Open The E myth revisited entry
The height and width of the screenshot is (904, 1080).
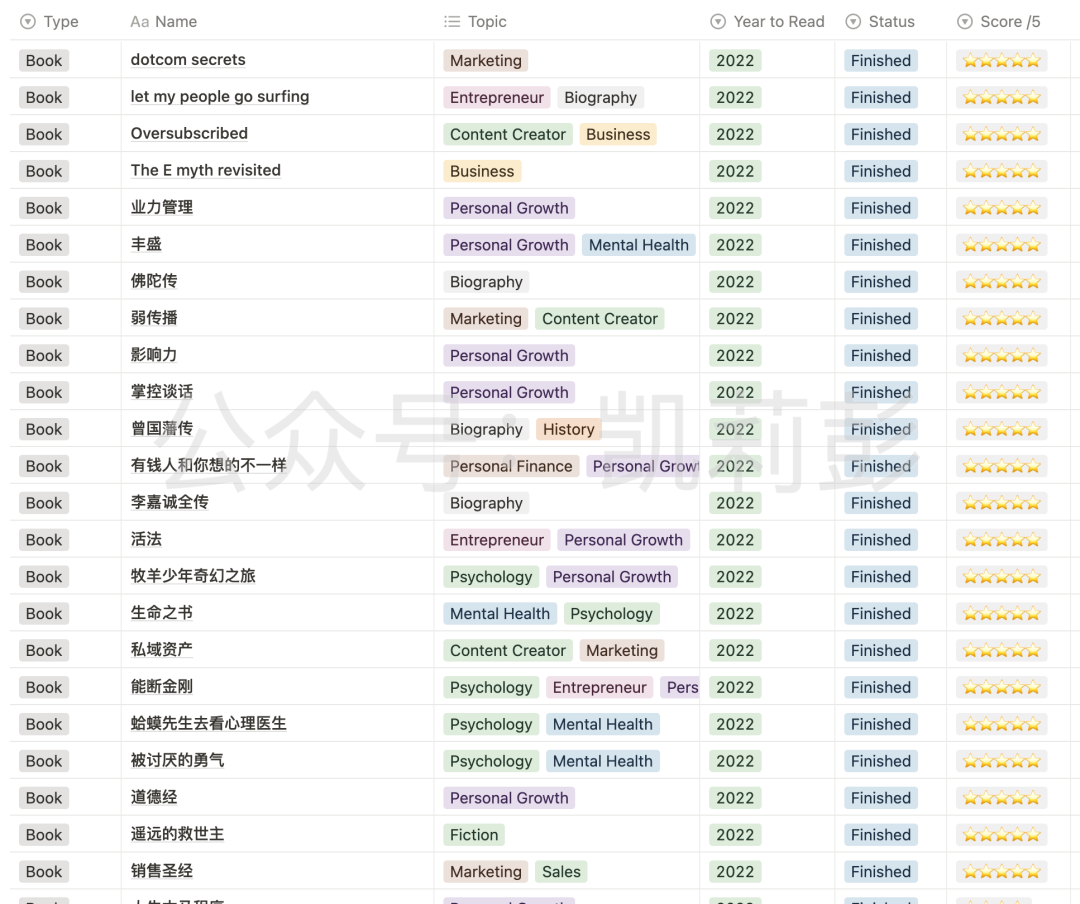[x=206, y=170]
